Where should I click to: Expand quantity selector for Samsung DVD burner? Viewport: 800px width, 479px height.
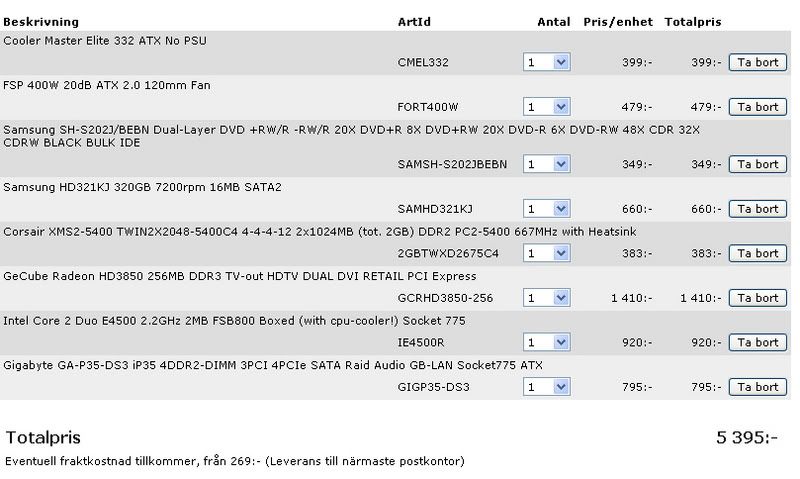[x=546, y=164]
